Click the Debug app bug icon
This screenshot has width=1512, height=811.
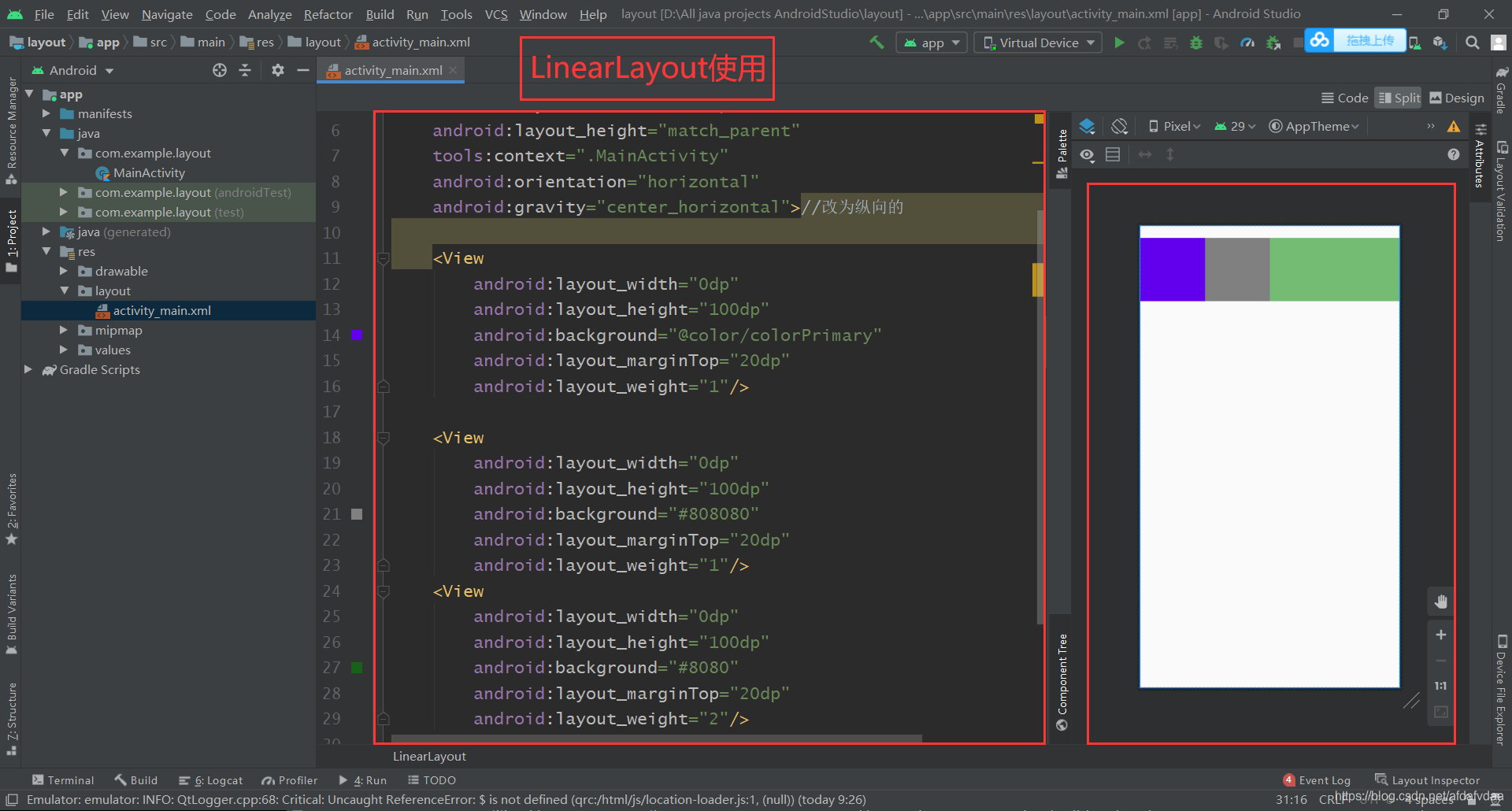point(1196,43)
